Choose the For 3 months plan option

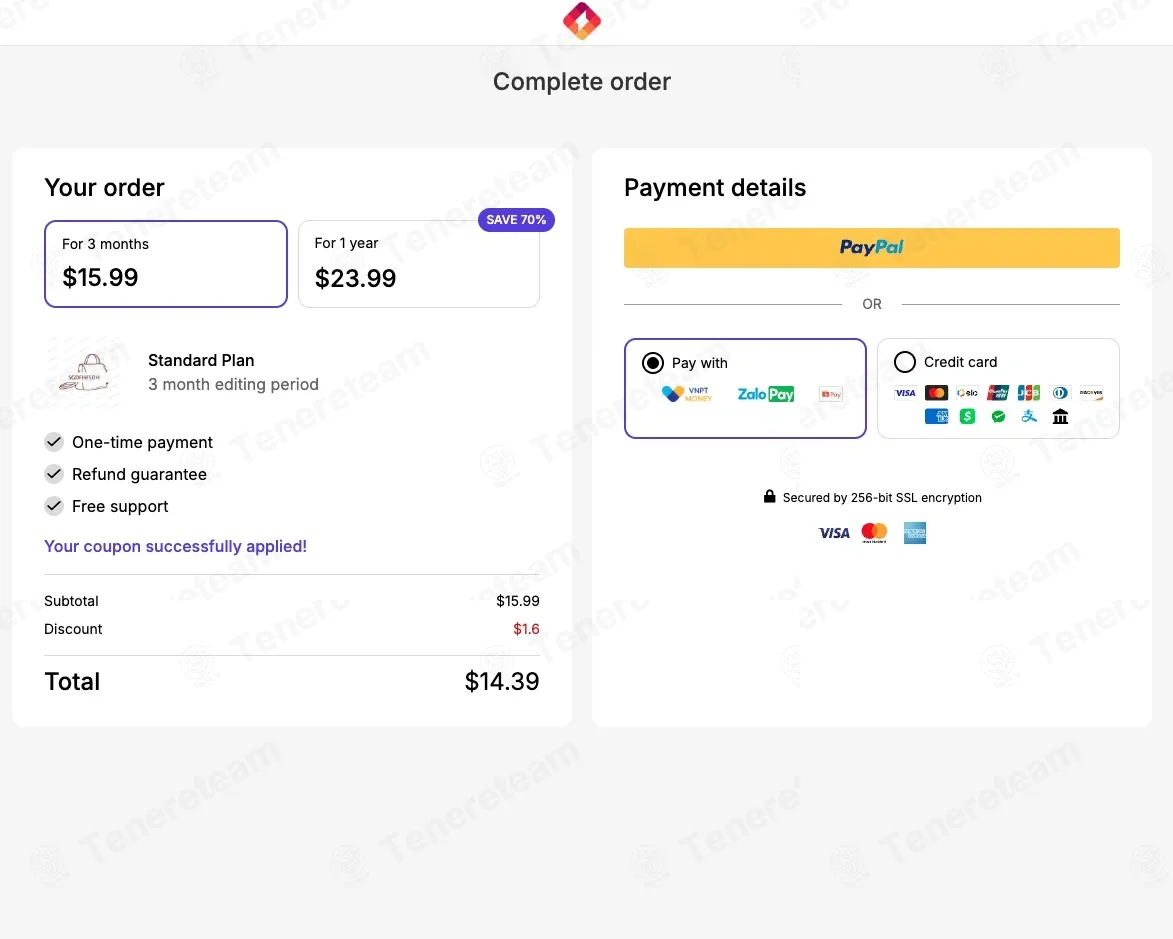pyautogui.click(x=166, y=263)
